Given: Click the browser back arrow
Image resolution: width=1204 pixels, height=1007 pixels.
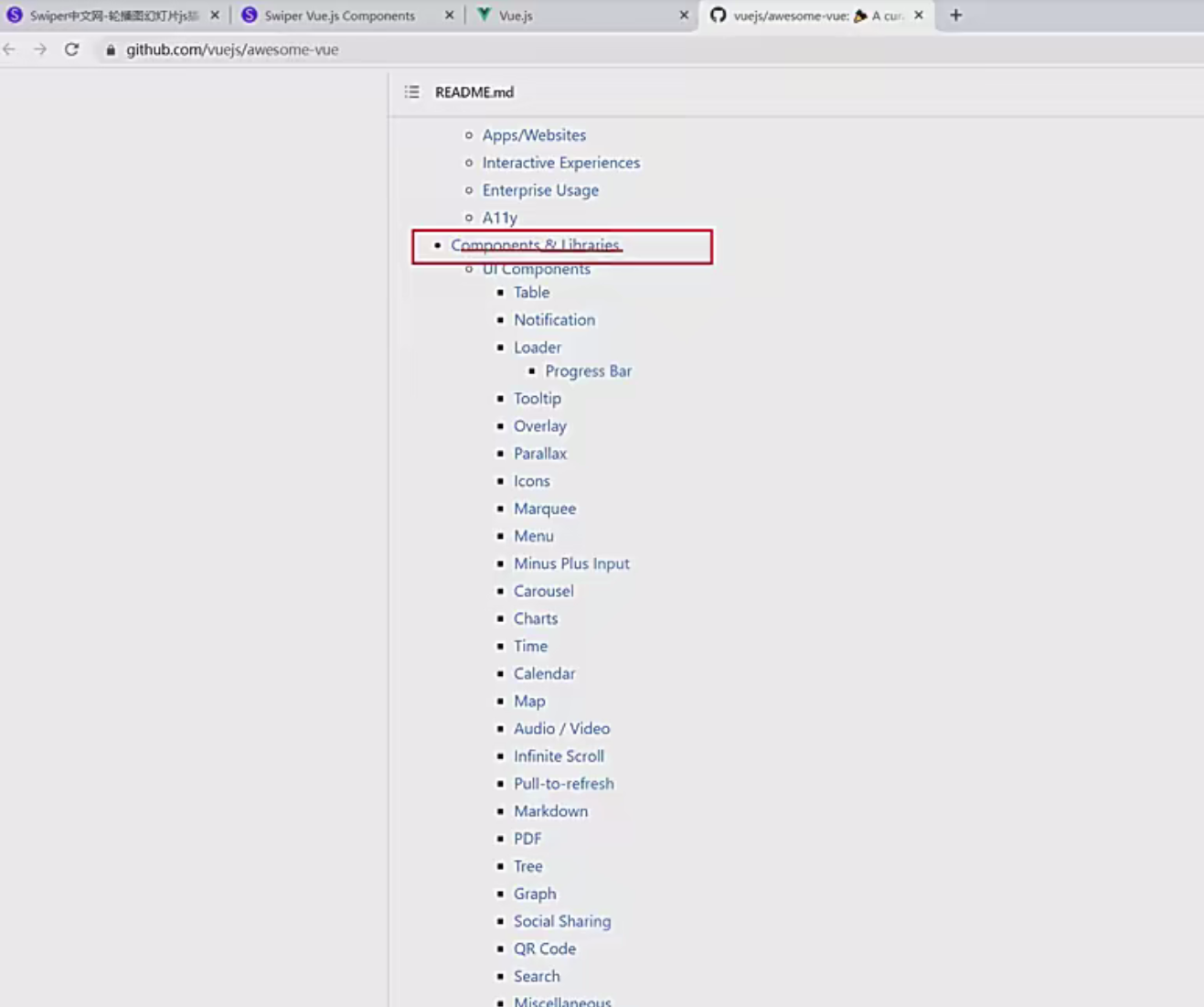Looking at the screenshot, I should (10, 49).
